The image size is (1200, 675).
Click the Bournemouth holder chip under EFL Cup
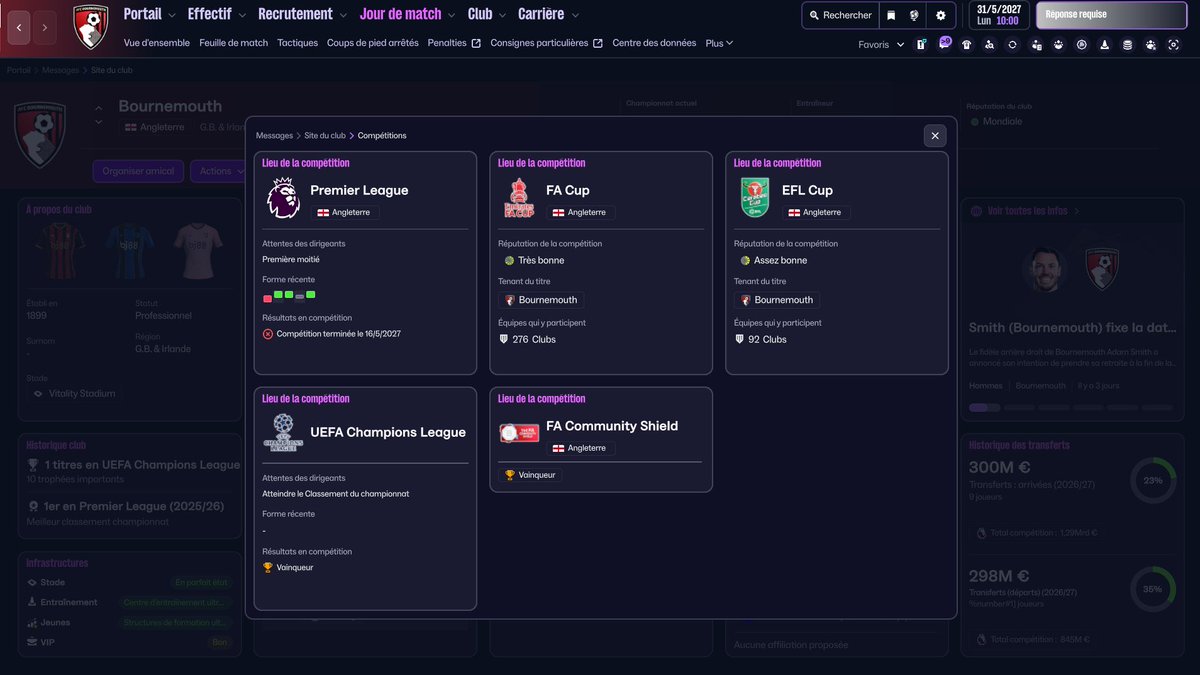(777, 300)
